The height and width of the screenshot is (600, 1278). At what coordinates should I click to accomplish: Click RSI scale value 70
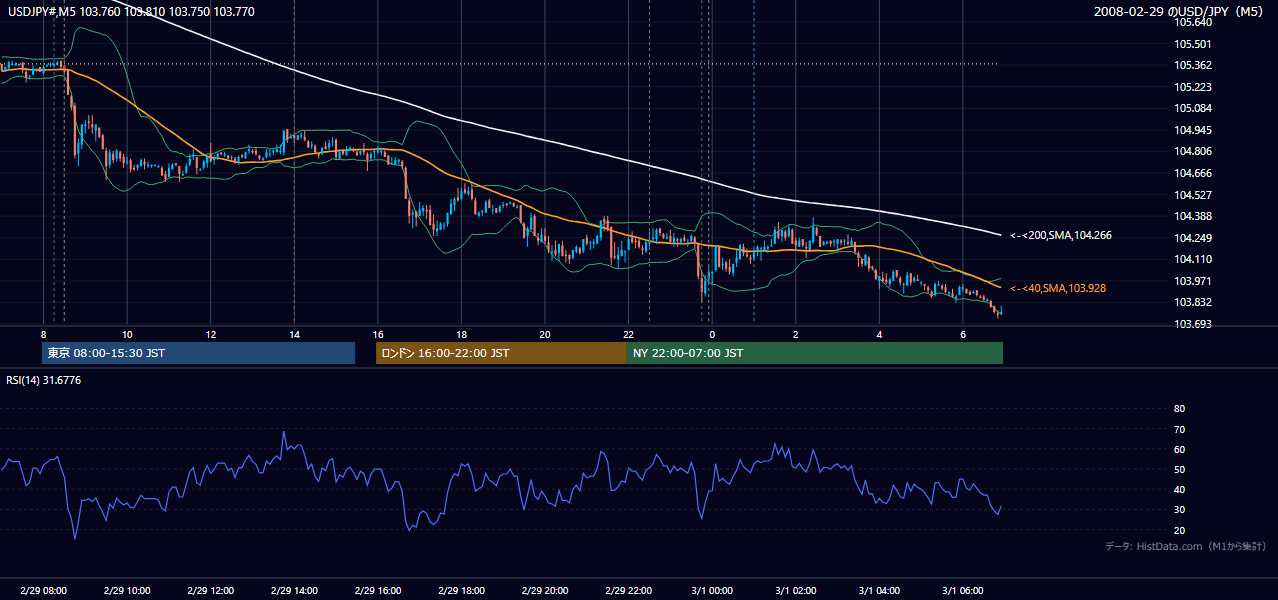(1179, 429)
